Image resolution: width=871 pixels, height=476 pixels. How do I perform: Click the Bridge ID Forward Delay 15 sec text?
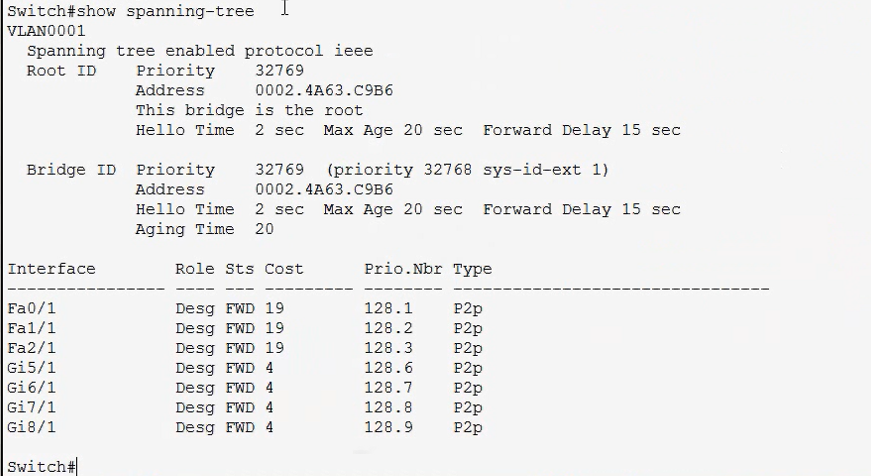coord(582,209)
